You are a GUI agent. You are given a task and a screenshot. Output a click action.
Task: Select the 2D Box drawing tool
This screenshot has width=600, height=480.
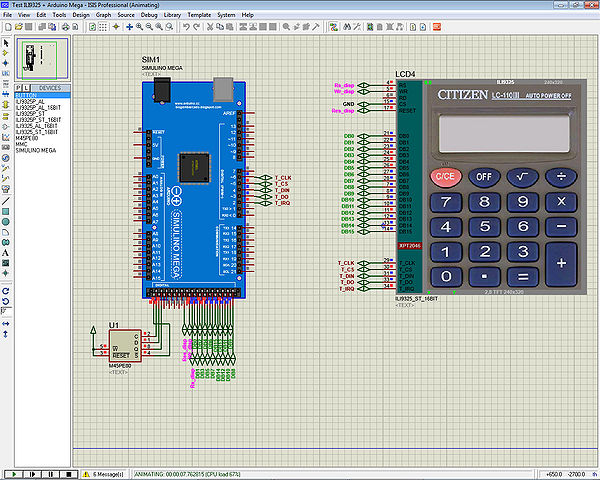[x=6, y=212]
